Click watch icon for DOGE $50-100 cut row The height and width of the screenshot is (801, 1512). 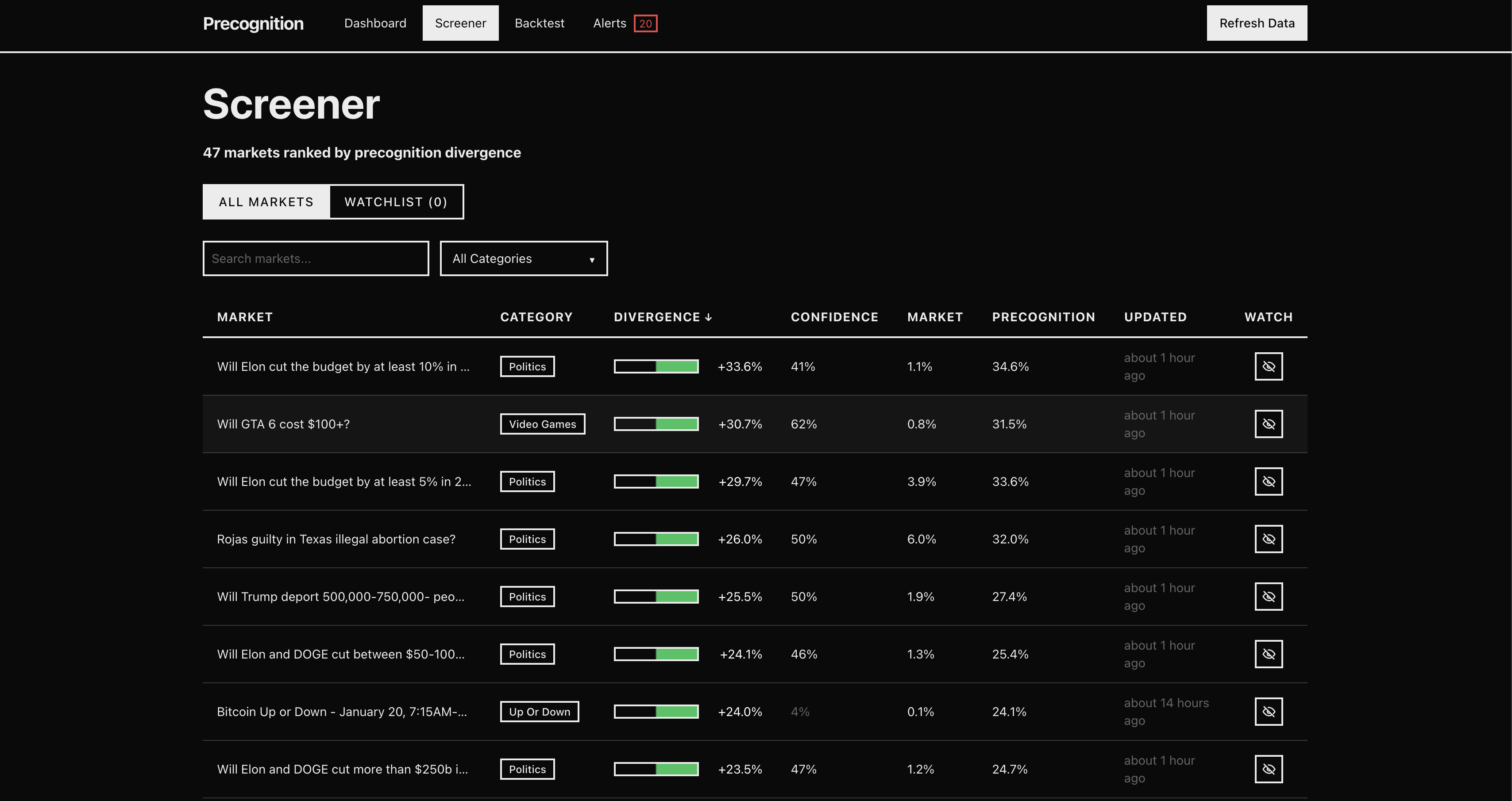1269,654
